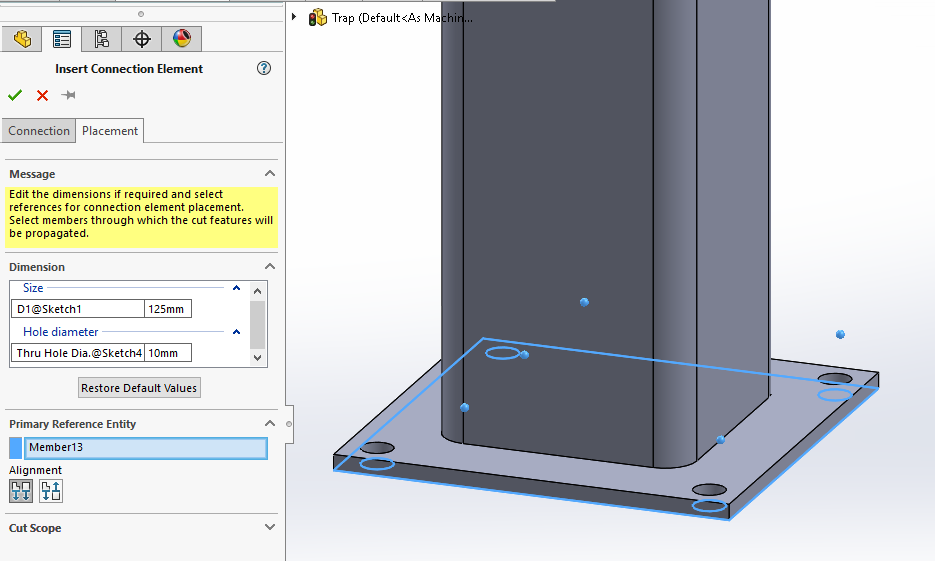Click the yellow instruction message text
This screenshot has height=561, width=935.
tap(141, 214)
